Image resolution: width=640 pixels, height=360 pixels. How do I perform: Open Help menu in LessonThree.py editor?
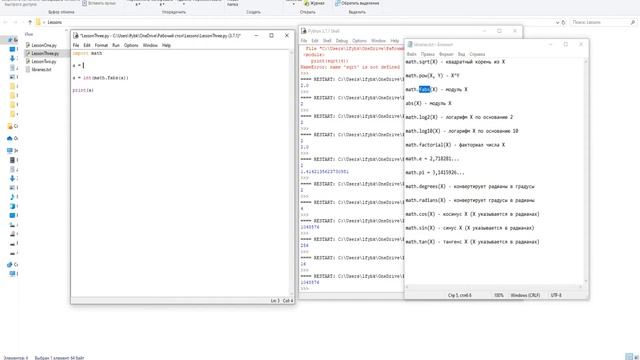click(166, 45)
